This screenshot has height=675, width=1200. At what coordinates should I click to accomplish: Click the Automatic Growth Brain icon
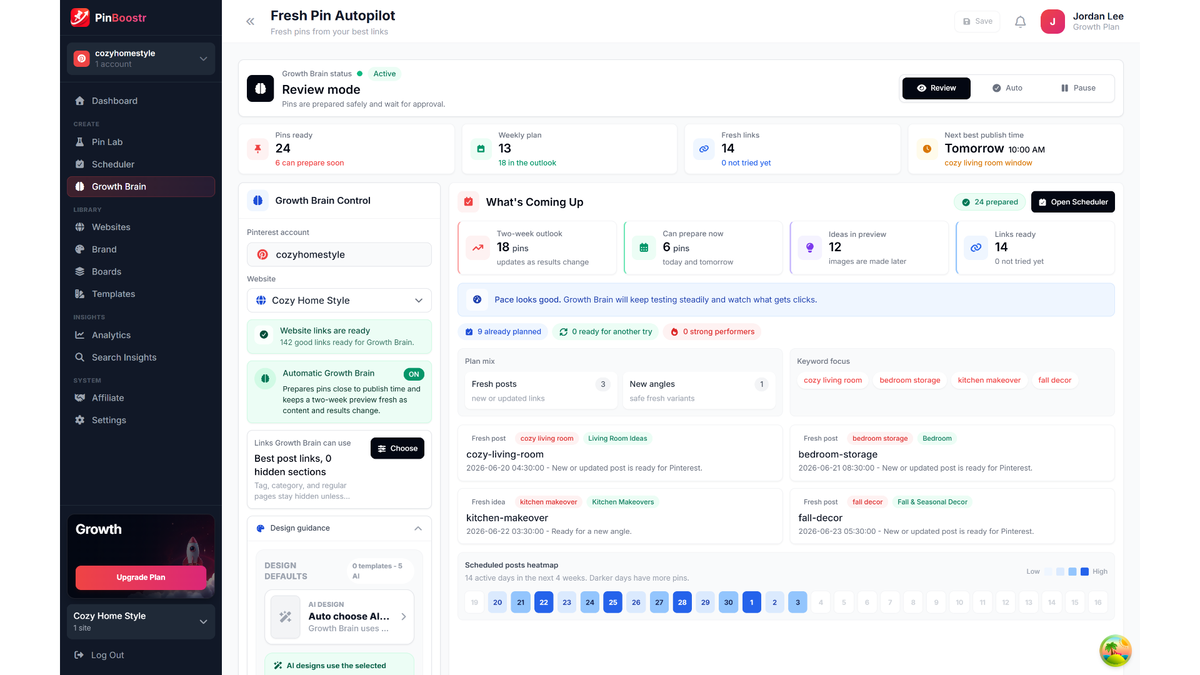tap(265, 379)
